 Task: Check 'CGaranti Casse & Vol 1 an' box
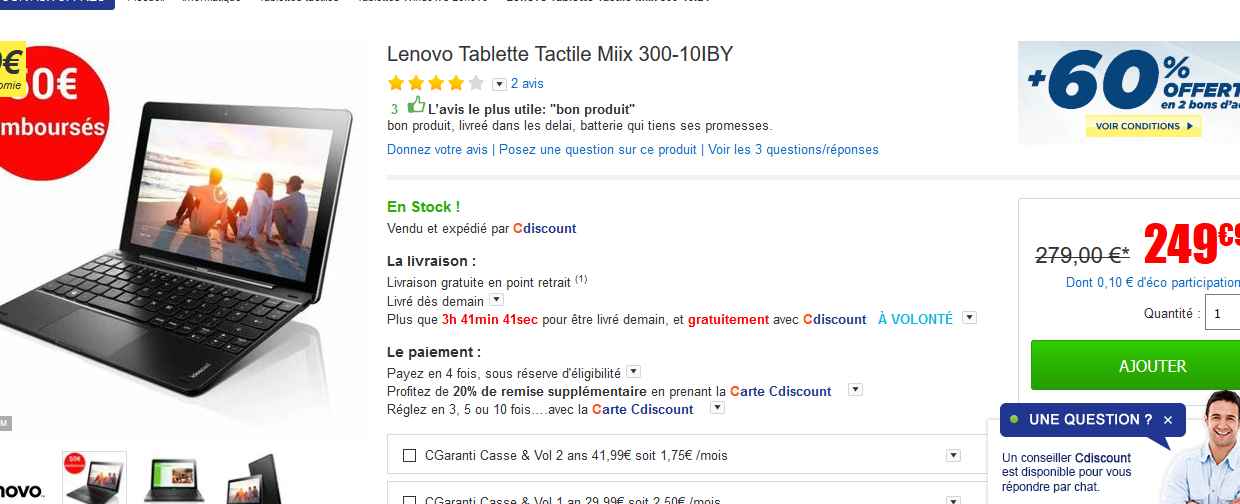coord(409,499)
